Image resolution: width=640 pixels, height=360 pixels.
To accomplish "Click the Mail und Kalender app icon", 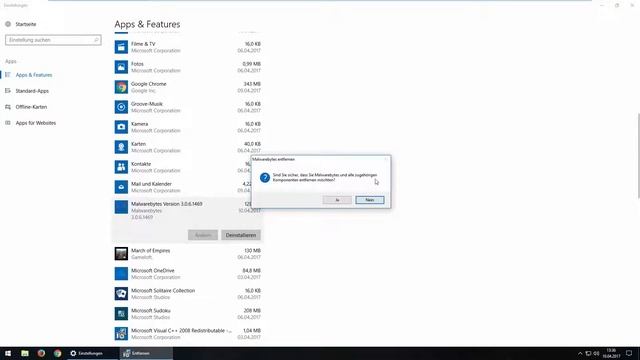I will 121,187.
